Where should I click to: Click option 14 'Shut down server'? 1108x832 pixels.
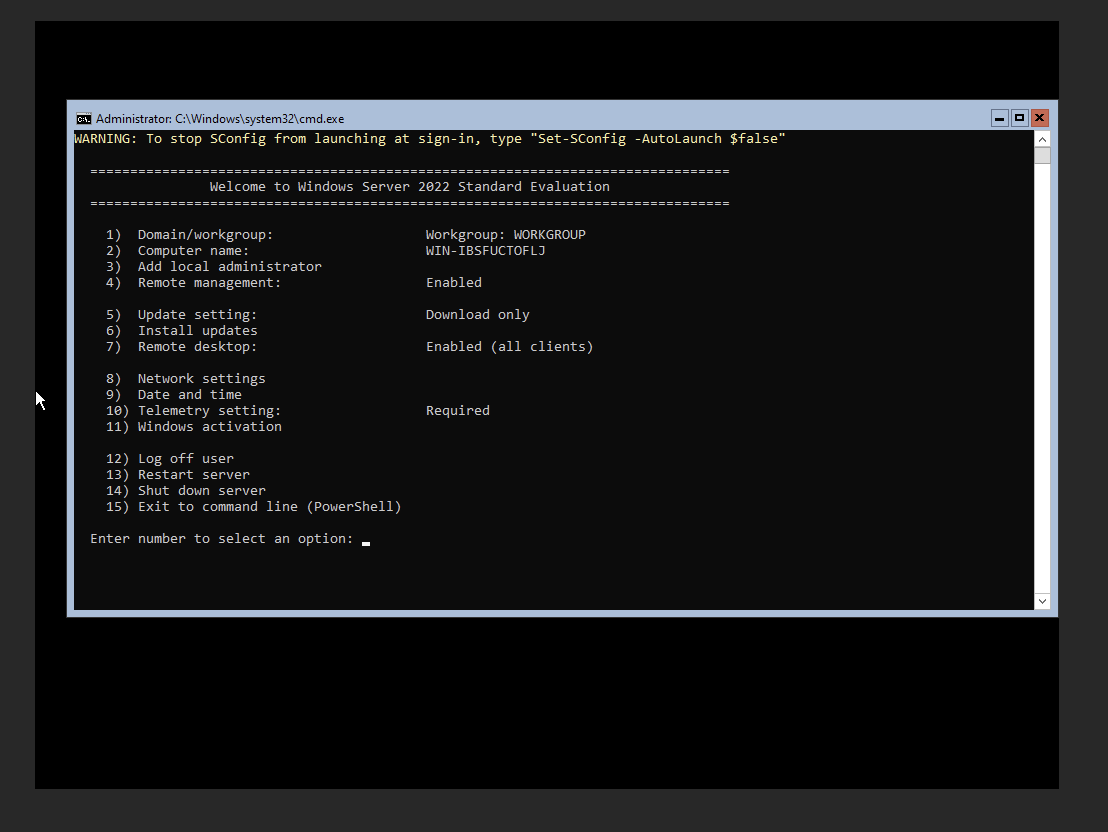[x=201, y=491]
